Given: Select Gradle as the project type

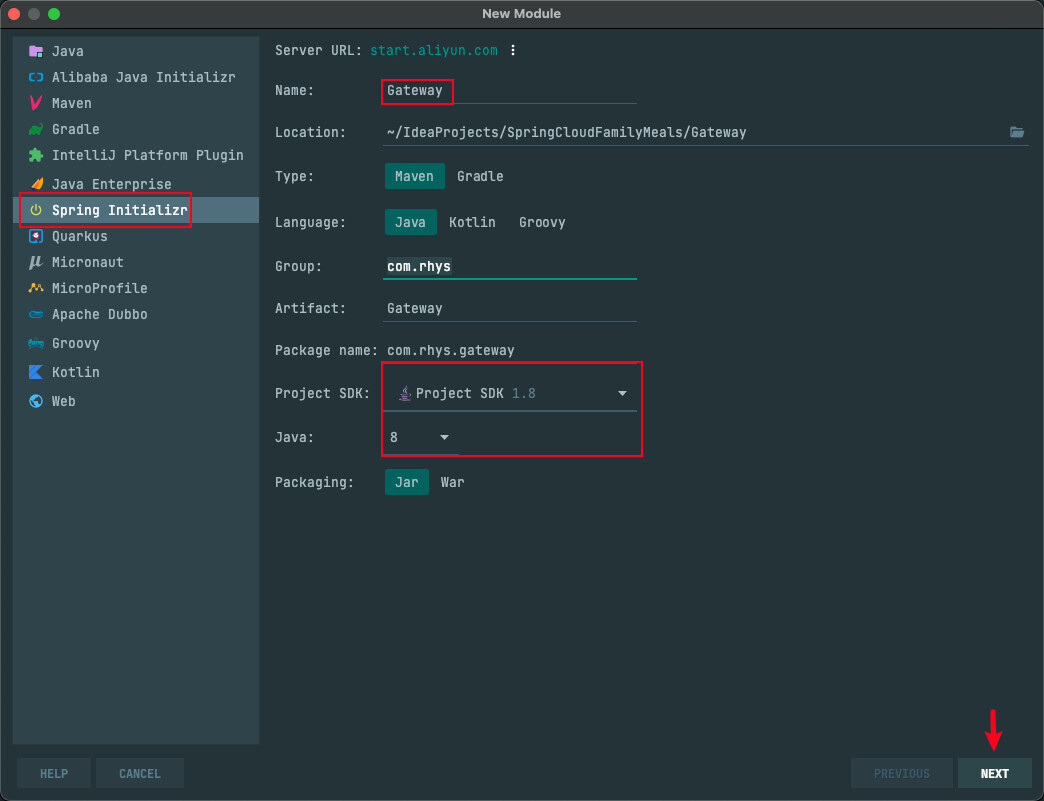Looking at the screenshot, I should pyautogui.click(x=480, y=176).
